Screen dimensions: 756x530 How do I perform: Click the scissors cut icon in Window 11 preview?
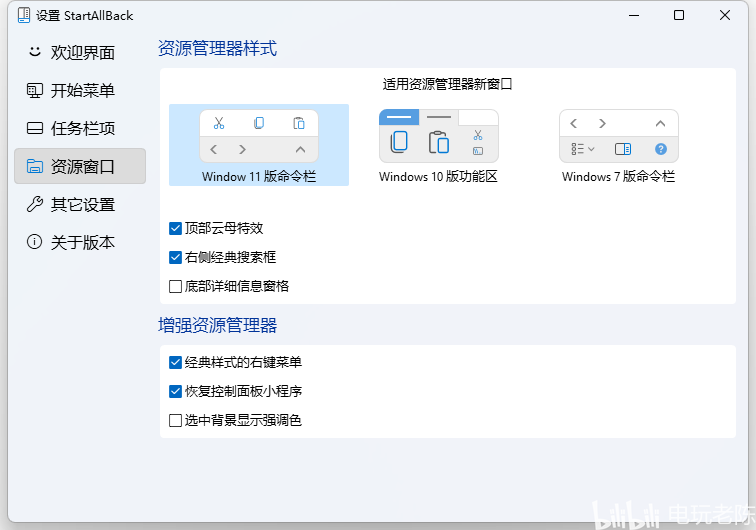(219, 123)
